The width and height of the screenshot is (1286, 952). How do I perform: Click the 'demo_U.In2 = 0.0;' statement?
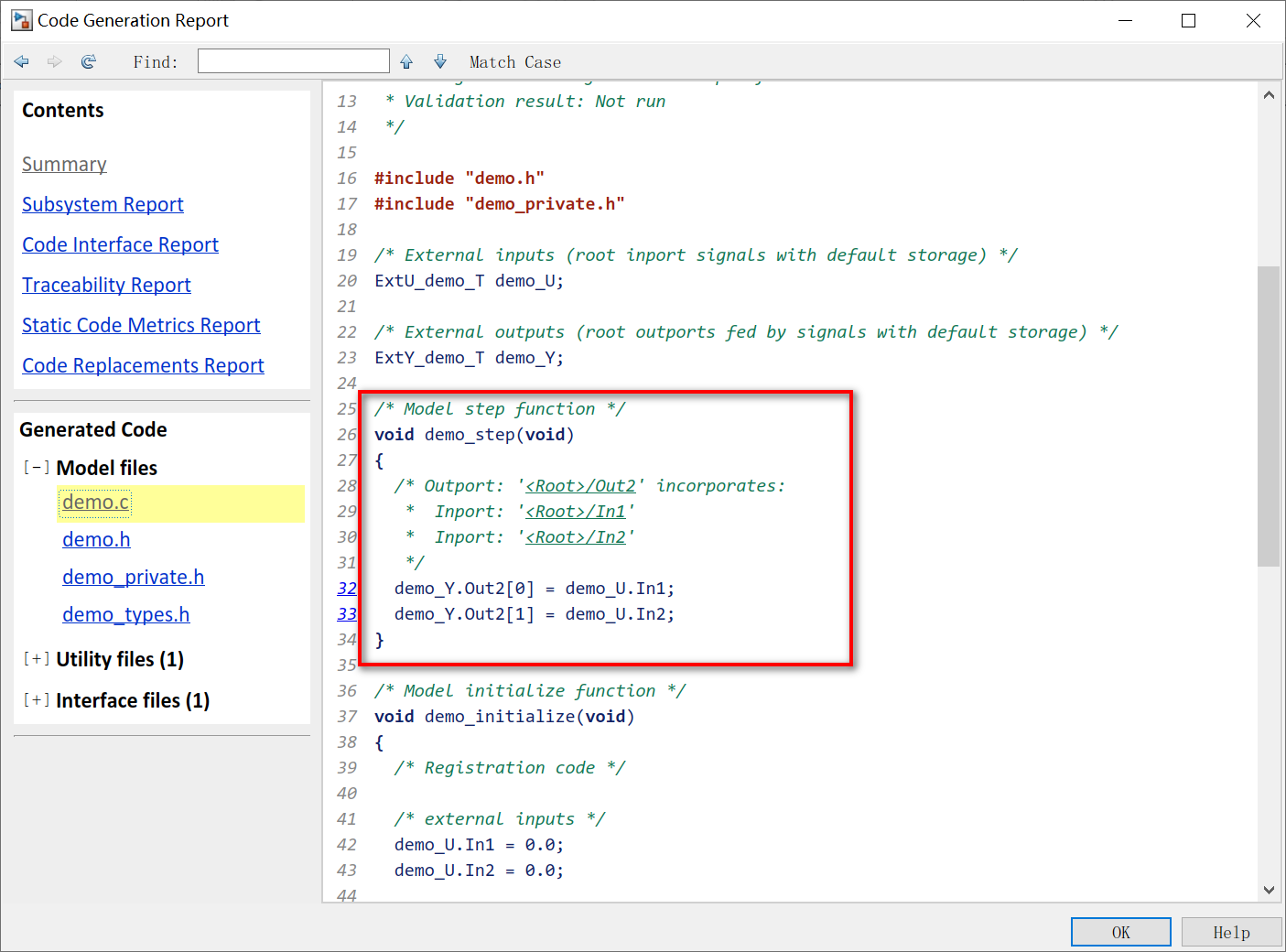click(x=480, y=871)
